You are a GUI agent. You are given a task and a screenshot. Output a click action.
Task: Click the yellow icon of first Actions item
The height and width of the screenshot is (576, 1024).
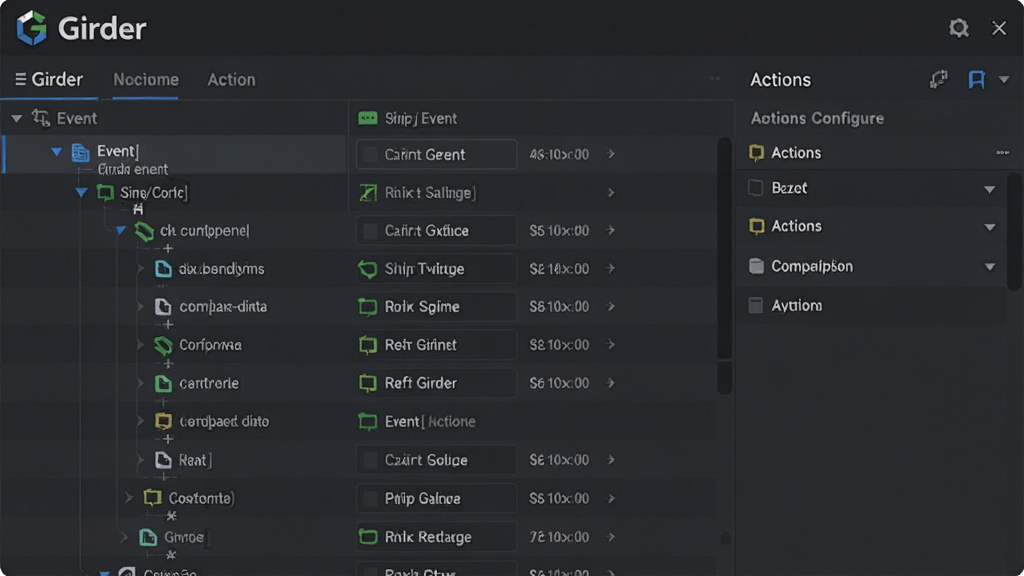coord(756,153)
